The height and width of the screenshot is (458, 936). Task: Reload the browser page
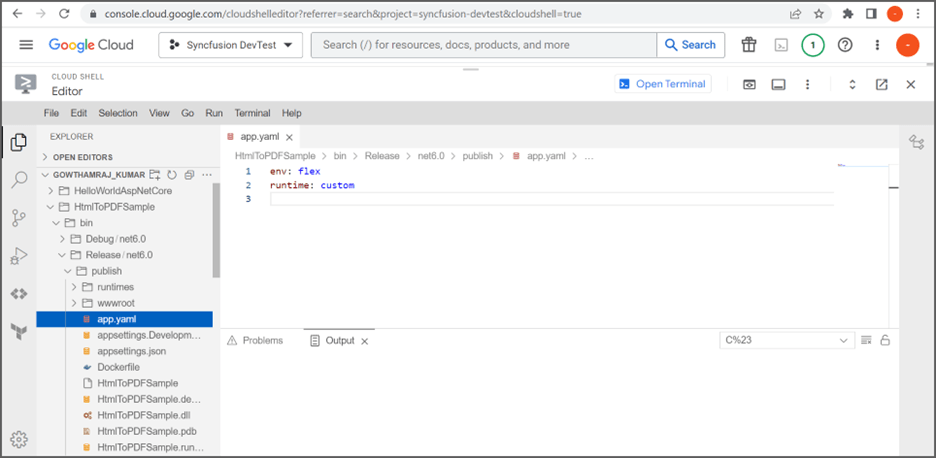click(x=64, y=14)
